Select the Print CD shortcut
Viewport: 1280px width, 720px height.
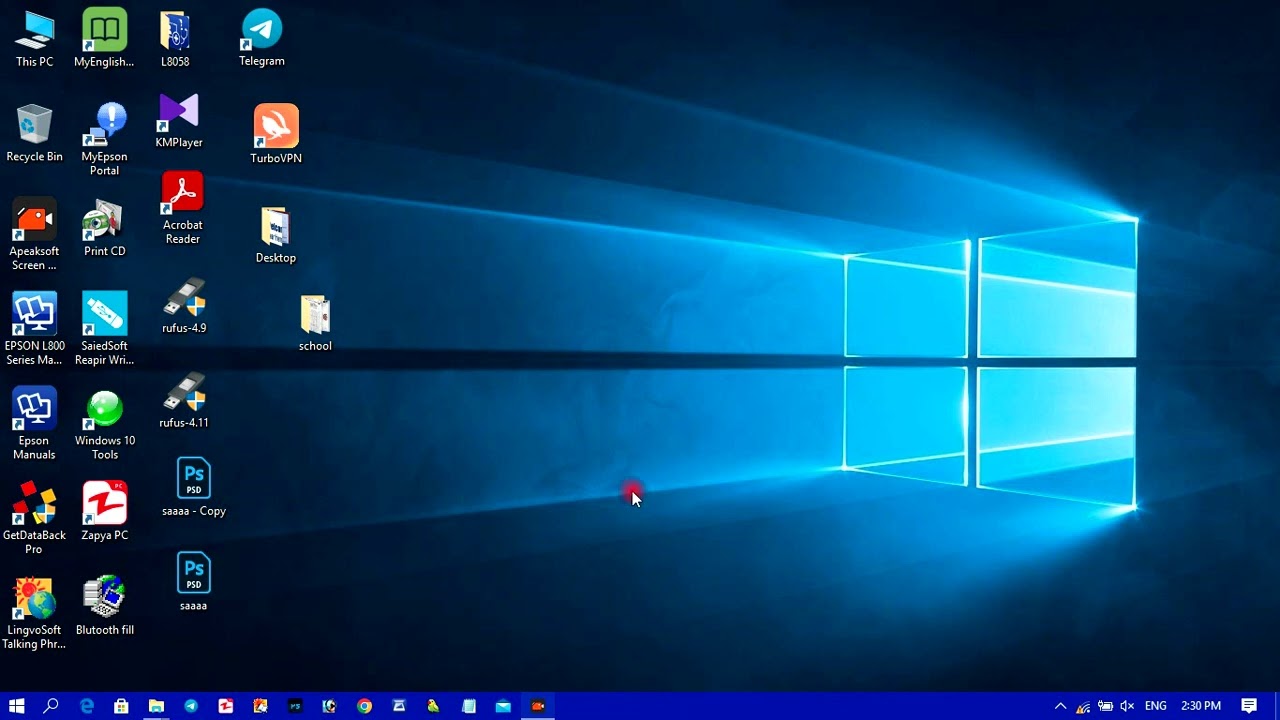pos(104,228)
